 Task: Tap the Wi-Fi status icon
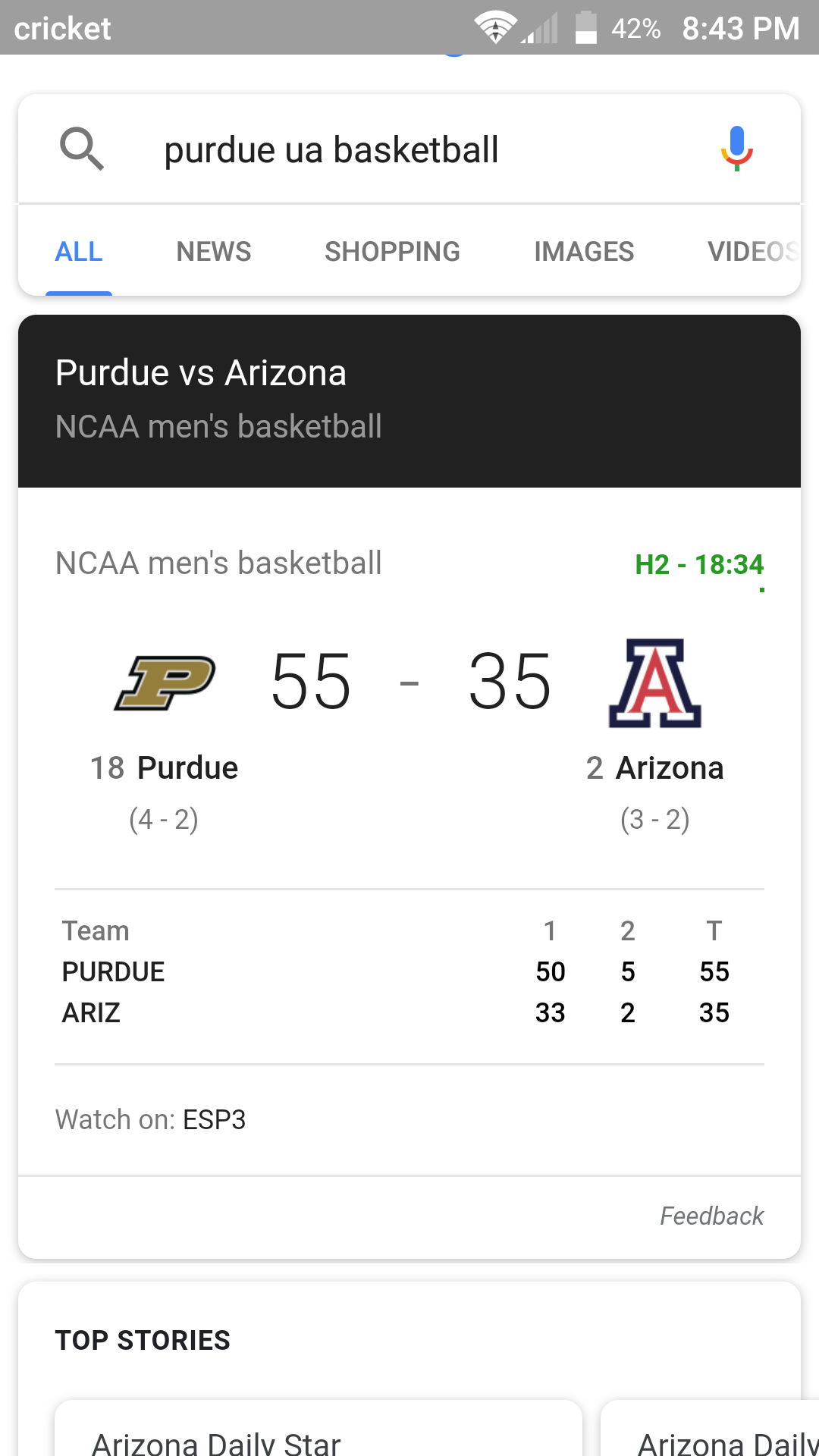click(x=495, y=28)
